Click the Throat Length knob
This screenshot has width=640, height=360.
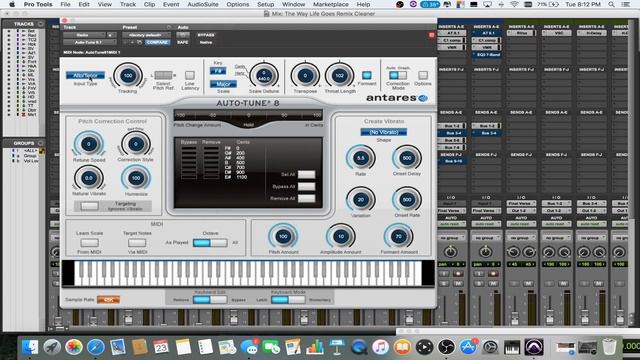339,76
